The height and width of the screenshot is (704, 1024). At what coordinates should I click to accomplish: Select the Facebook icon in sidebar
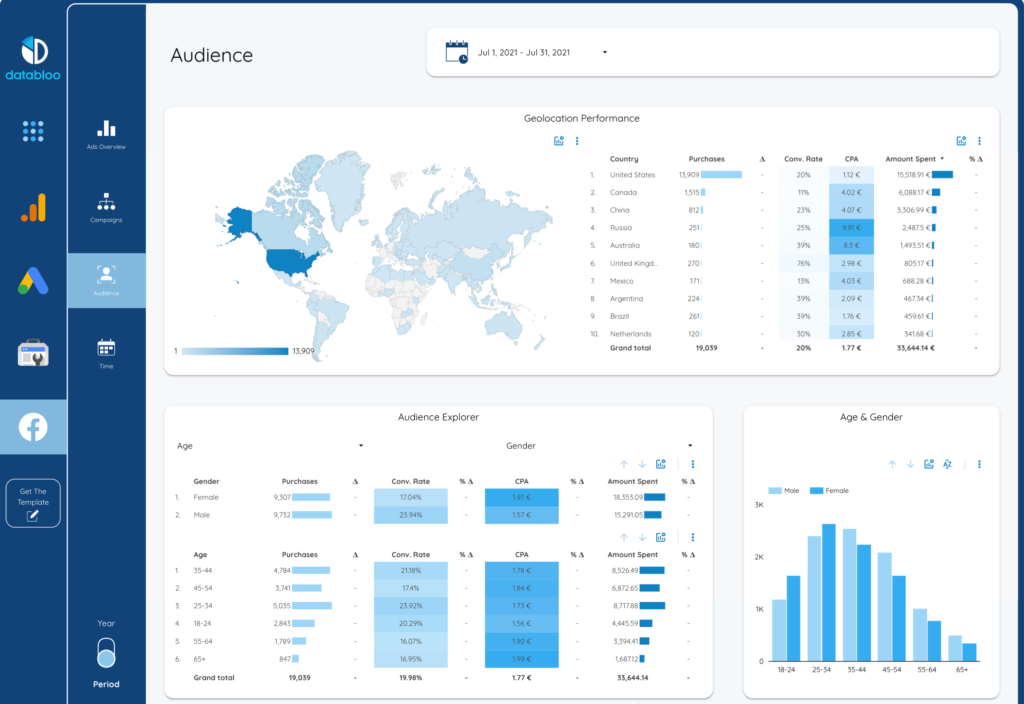click(33, 428)
